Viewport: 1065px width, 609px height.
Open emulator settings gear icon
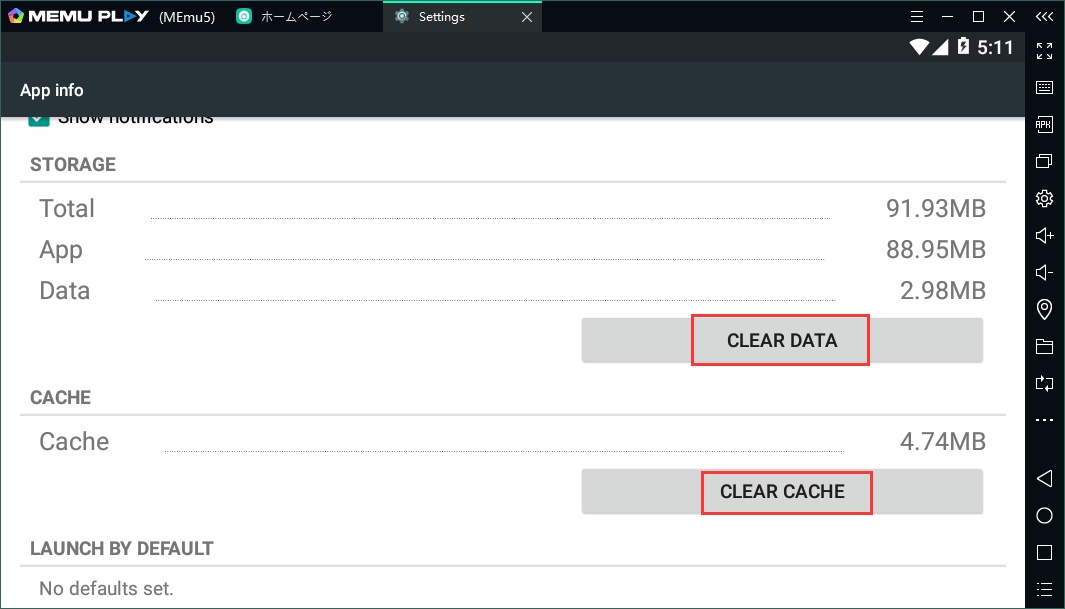click(1044, 198)
